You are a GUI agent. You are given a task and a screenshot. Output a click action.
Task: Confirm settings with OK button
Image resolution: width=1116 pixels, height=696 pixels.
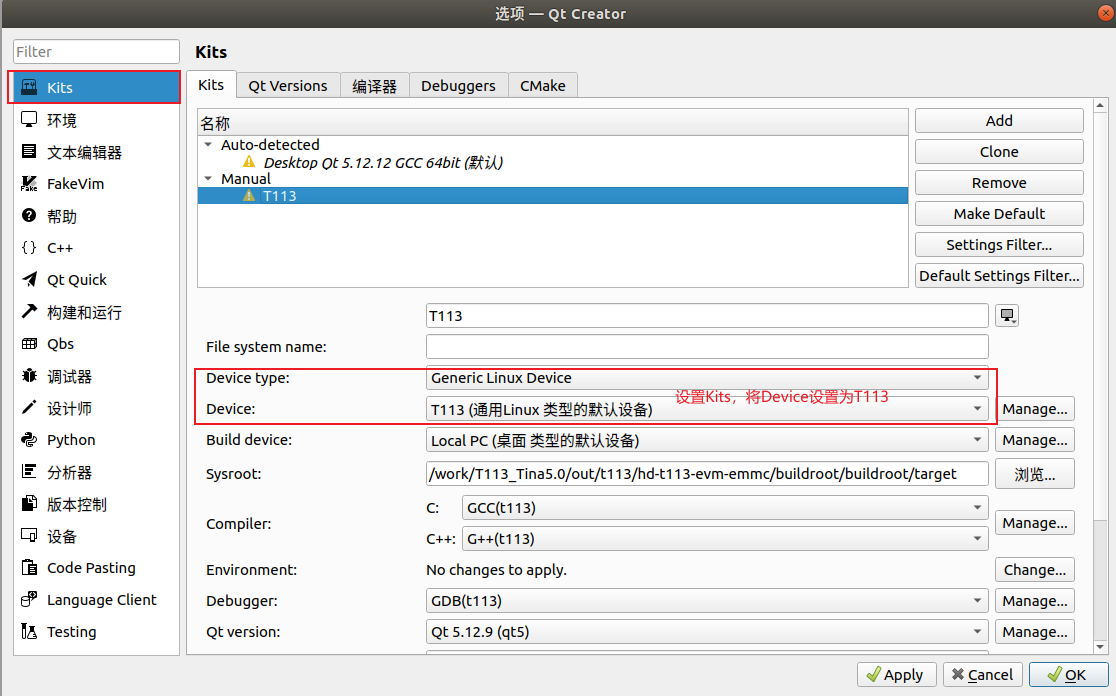coord(1068,675)
